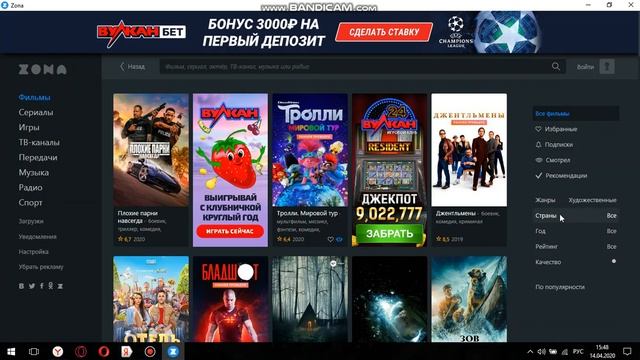Open the Odnoklassniki social link icon
Image resolution: width=640 pixels, height=360 pixels.
click(51, 286)
